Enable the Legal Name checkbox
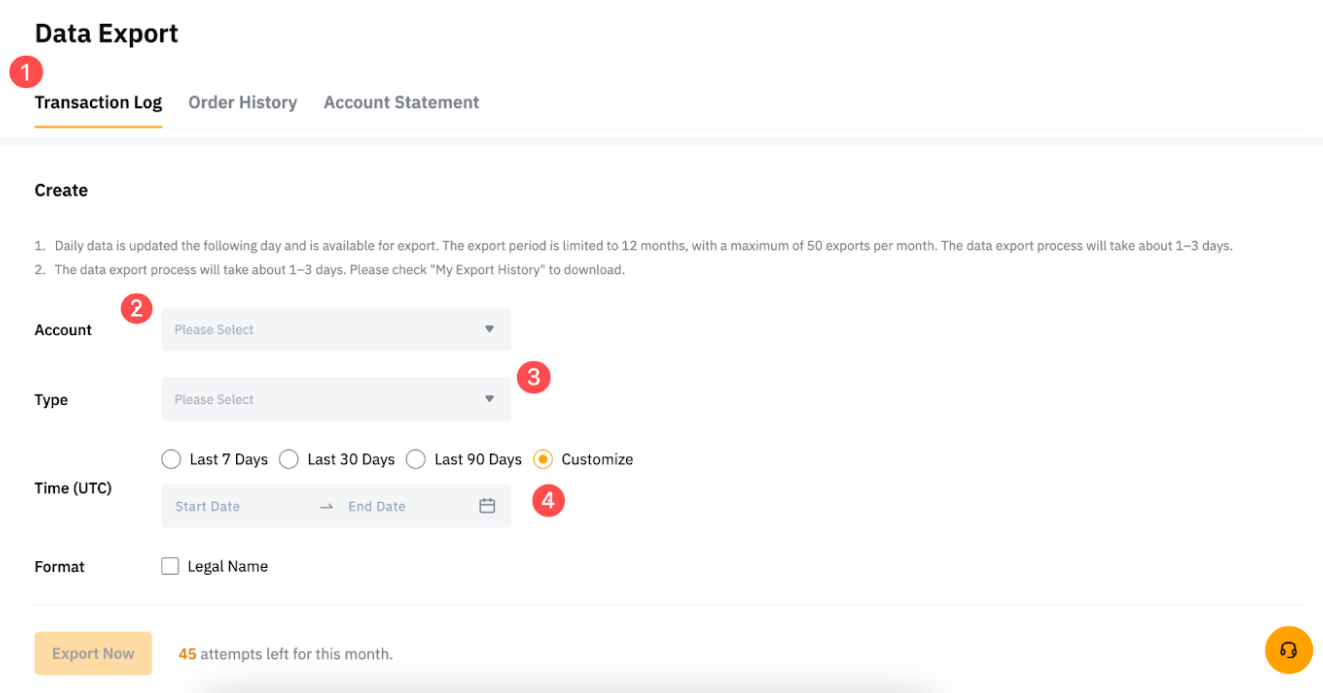 [x=170, y=566]
